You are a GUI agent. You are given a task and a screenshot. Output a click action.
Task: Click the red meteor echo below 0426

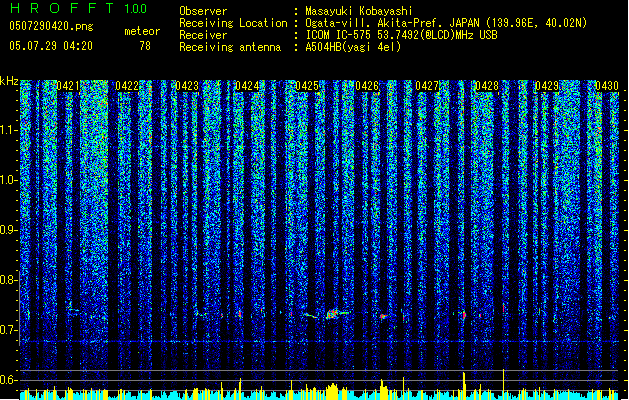click(x=383, y=317)
